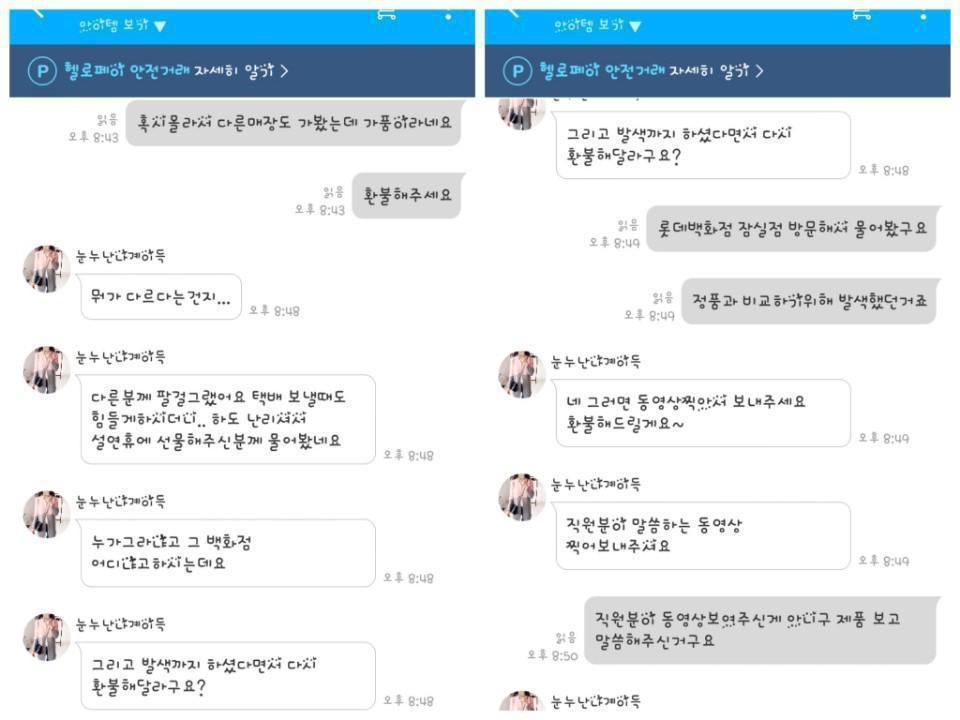The image size is (960, 720).
Task: Open avatar beside the 뭐가 다르다는건지 message
Action: (47, 269)
